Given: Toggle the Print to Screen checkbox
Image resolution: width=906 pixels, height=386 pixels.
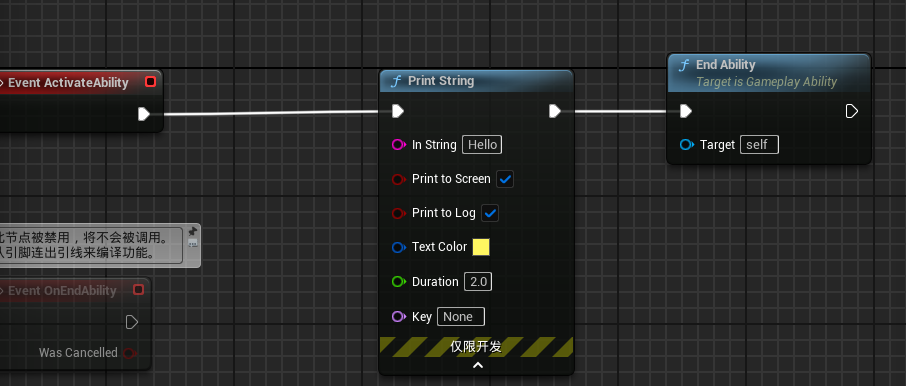Looking at the screenshot, I should (505, 179).
